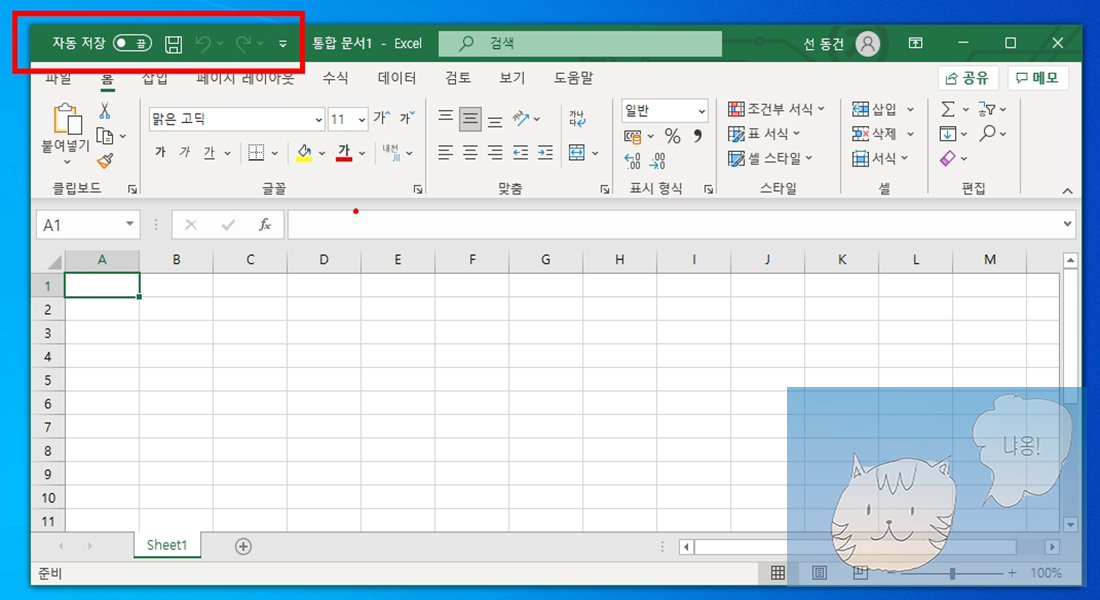This screenshot has width=1100, height=600.
Task: Undo the last action in title bar
Action: [x=203, y=44]
